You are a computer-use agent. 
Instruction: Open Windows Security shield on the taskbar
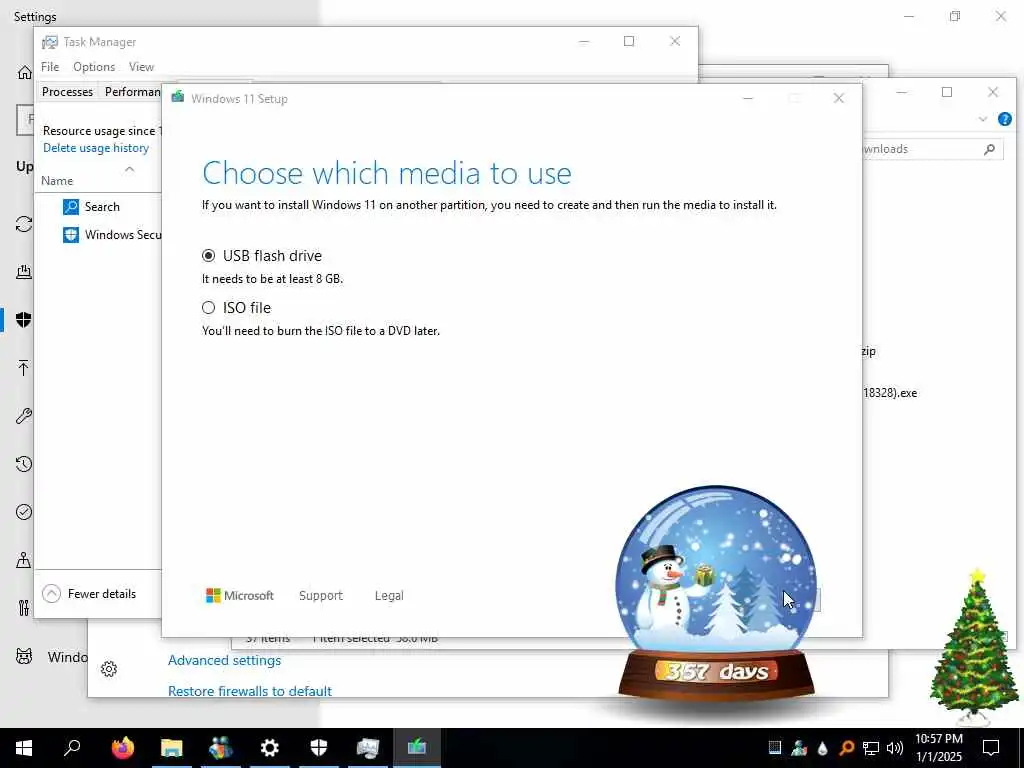[x=318, y=748]
